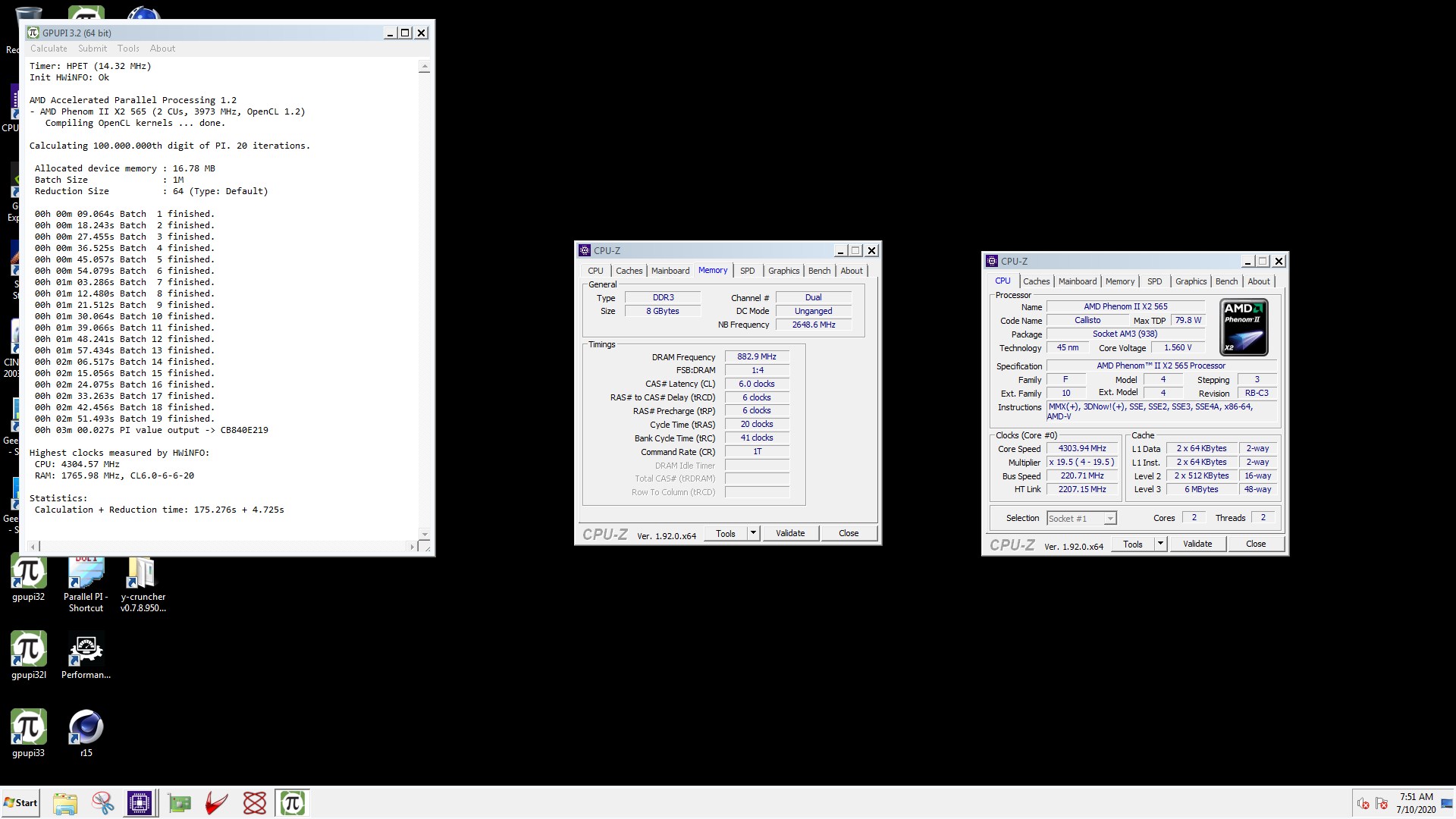The image size is (1456, 819).
Task: Click the Memory CPU-Z window title icon
Action: [x=584, y=250]
